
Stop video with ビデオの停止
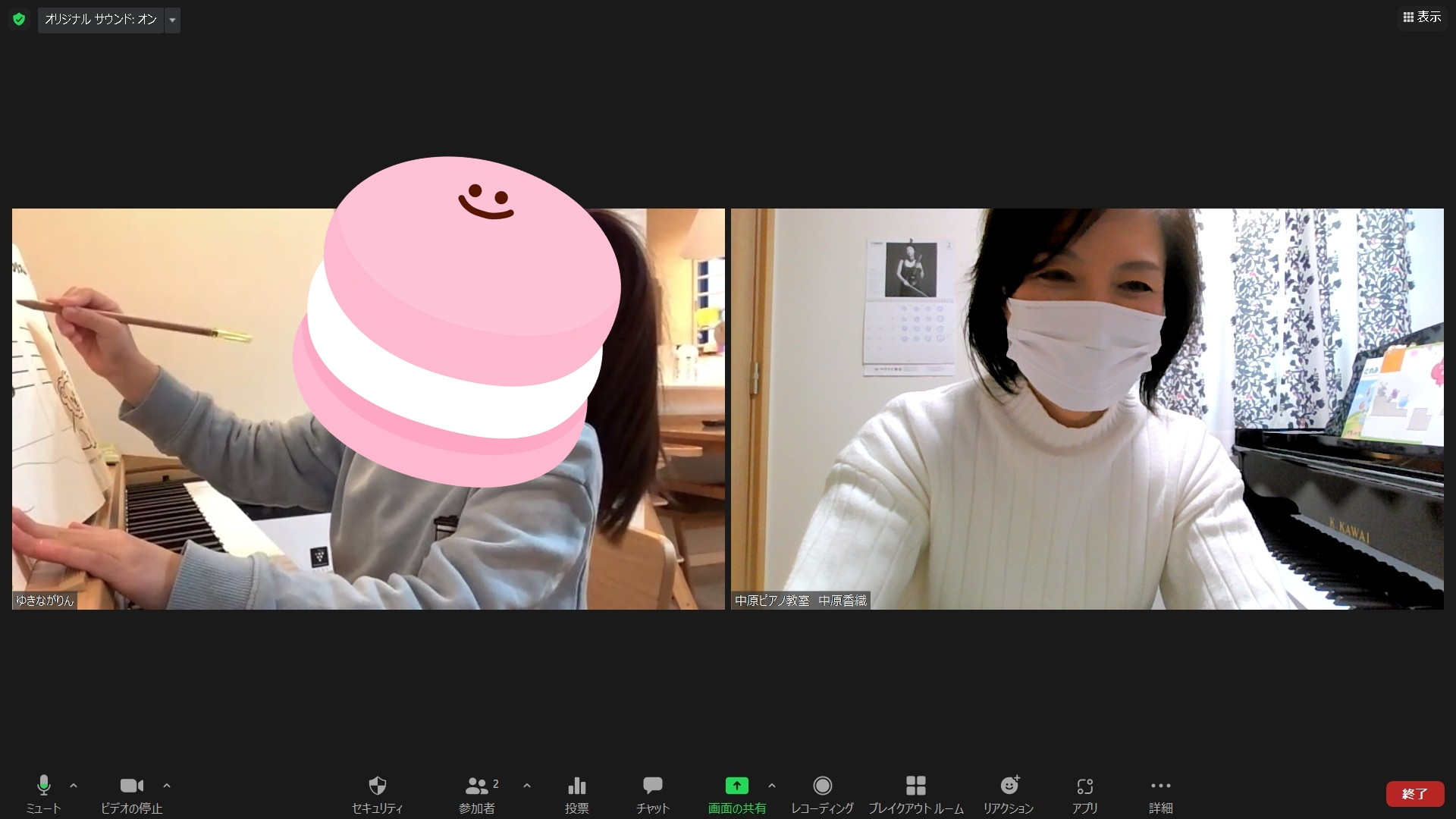(x=131, y=793)
